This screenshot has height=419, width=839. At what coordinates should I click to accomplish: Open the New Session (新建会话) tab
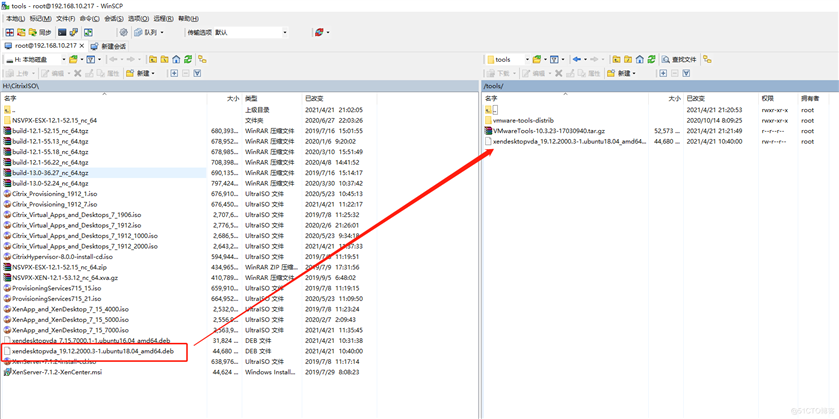(x=109, y=46)
